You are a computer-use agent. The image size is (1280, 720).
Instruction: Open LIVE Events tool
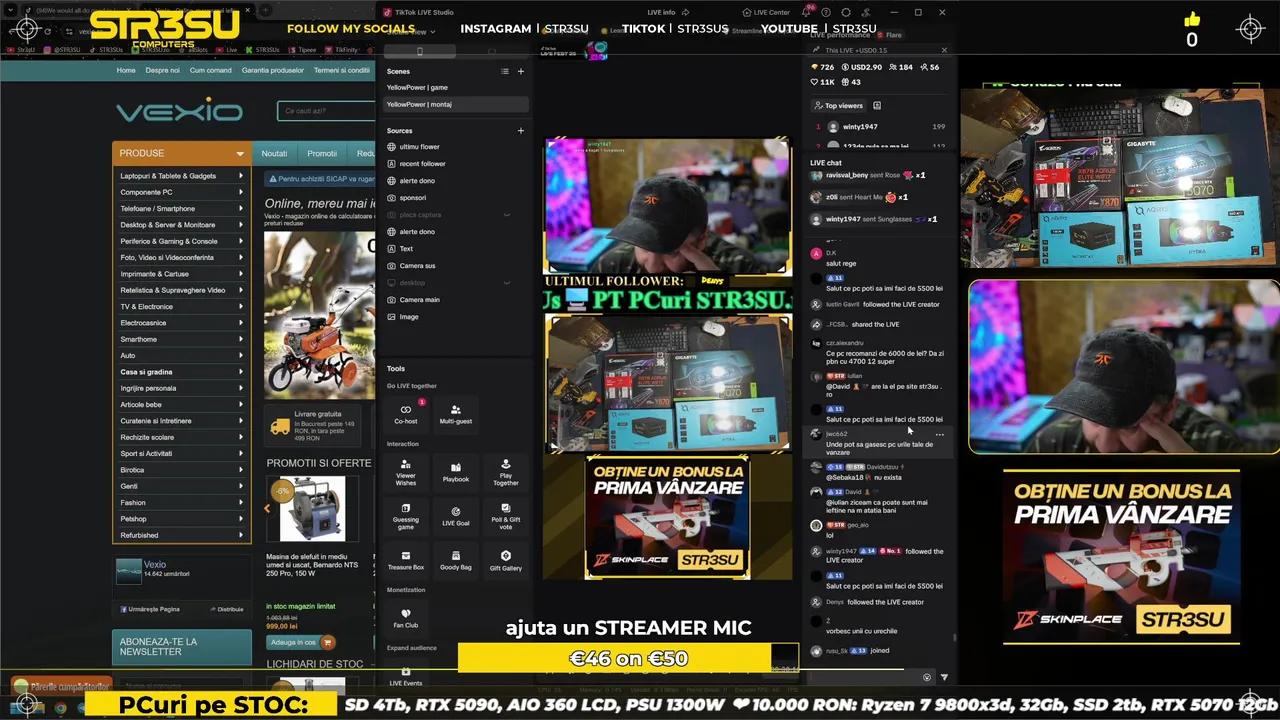(406, 676)
